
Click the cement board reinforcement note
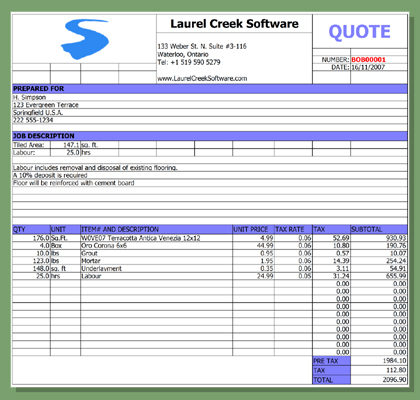pos(73,183)
